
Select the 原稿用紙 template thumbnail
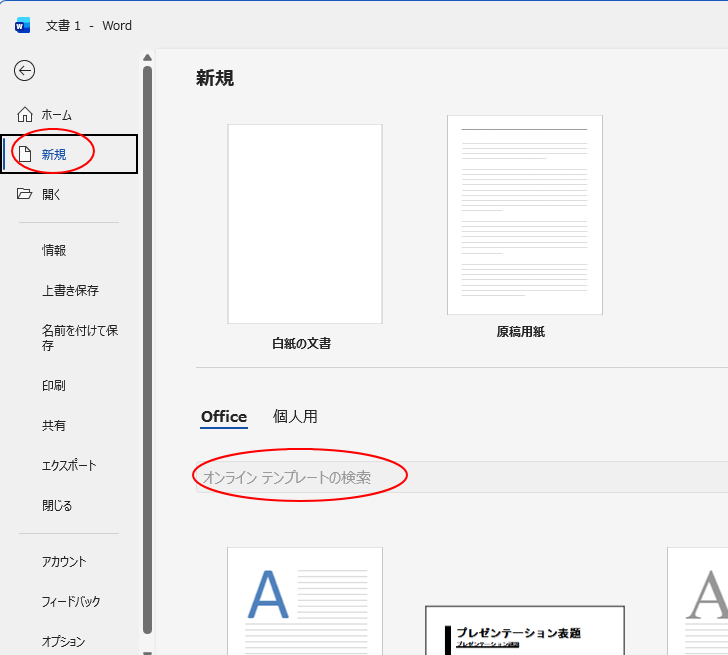click(x=525, y=215)
